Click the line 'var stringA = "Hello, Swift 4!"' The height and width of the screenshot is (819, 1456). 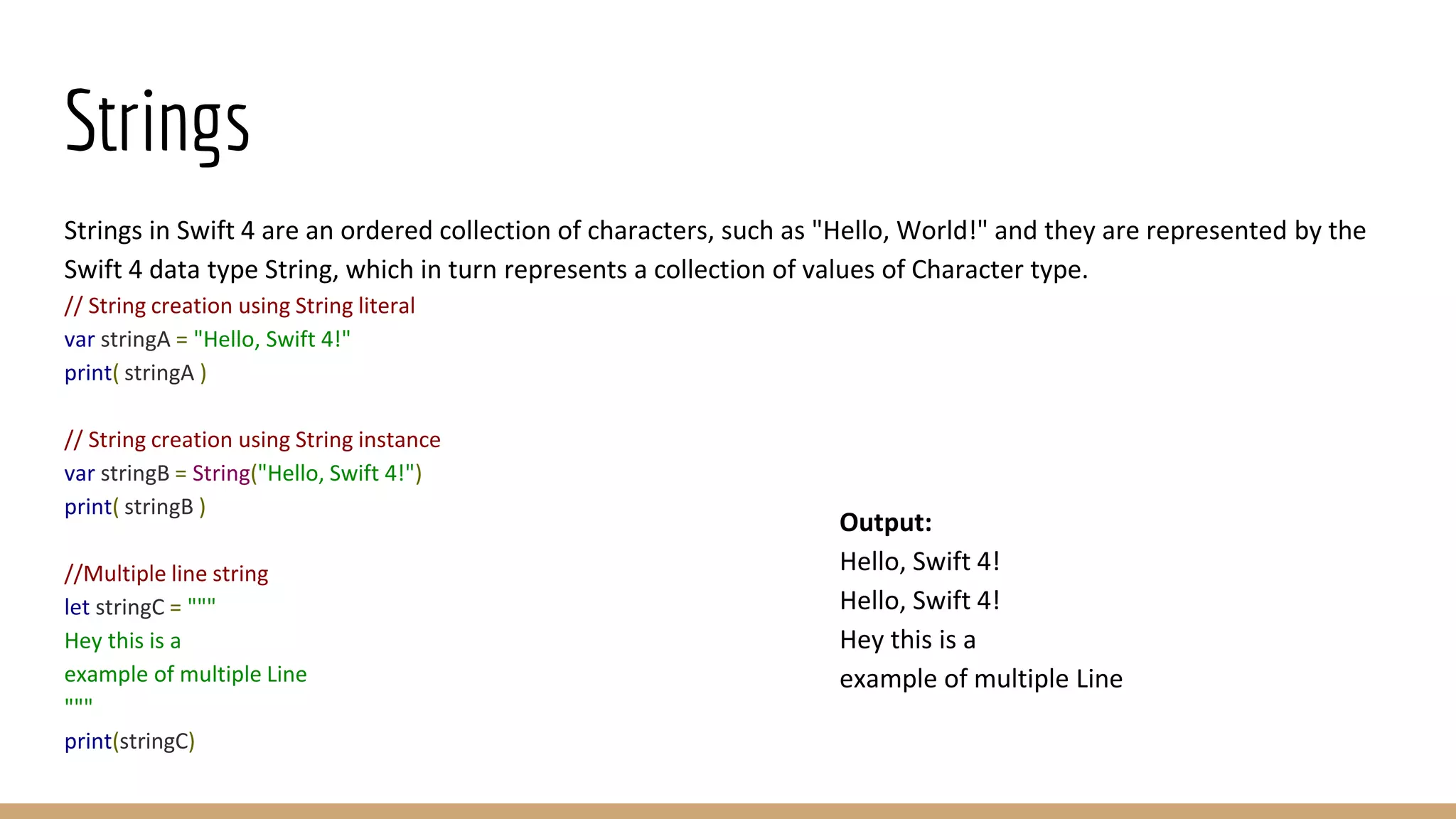208,339
